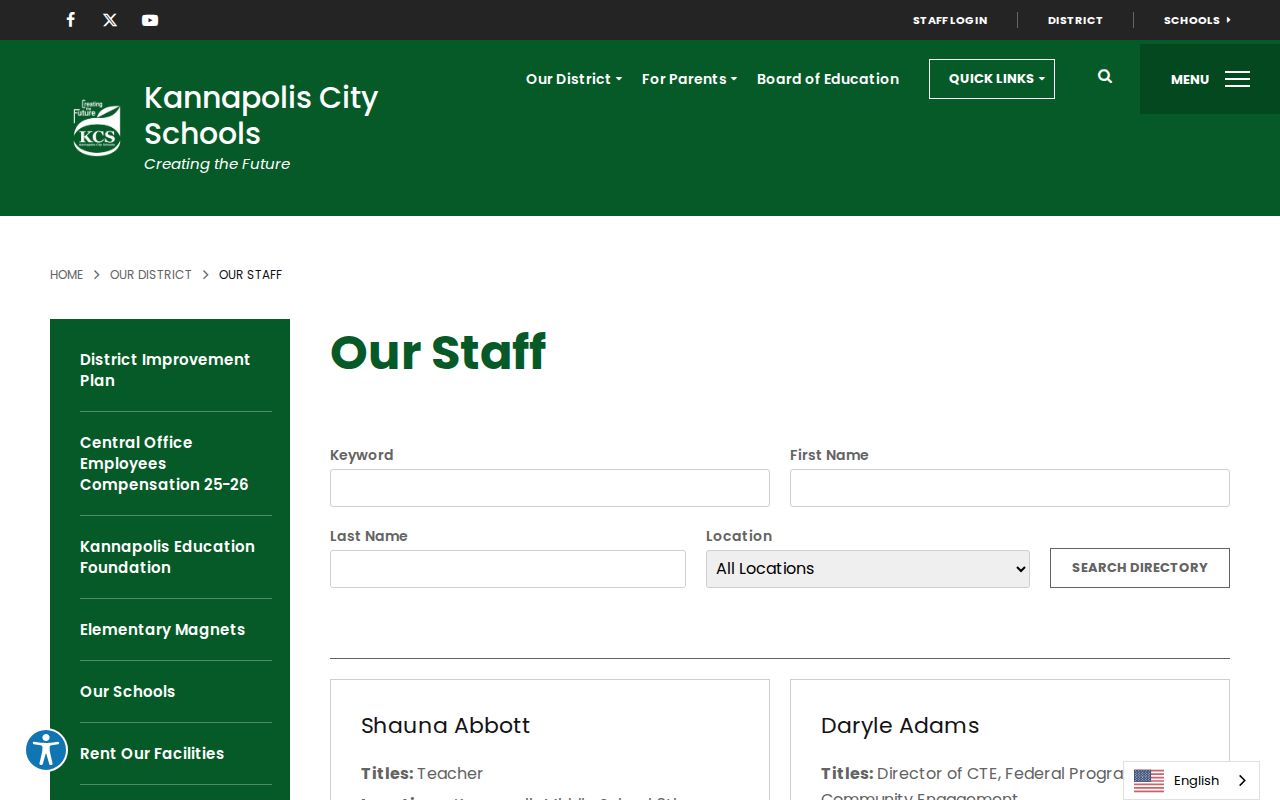
Task: Open District Improvement Plan sidebar item
Action: coord(175,370)
